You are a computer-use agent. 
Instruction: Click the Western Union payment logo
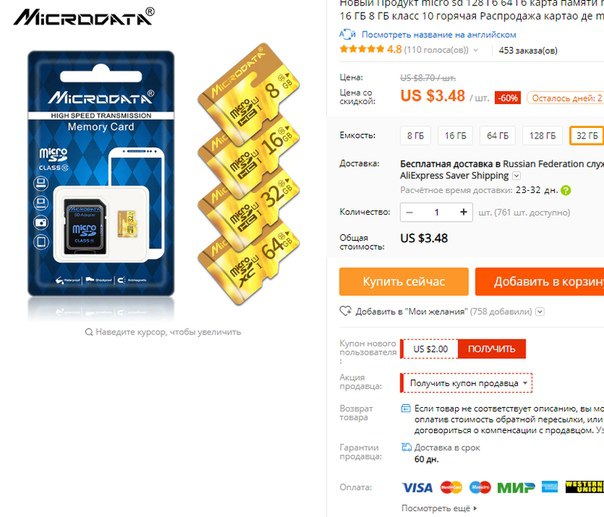pyautogui.click(x=584, y=487)
